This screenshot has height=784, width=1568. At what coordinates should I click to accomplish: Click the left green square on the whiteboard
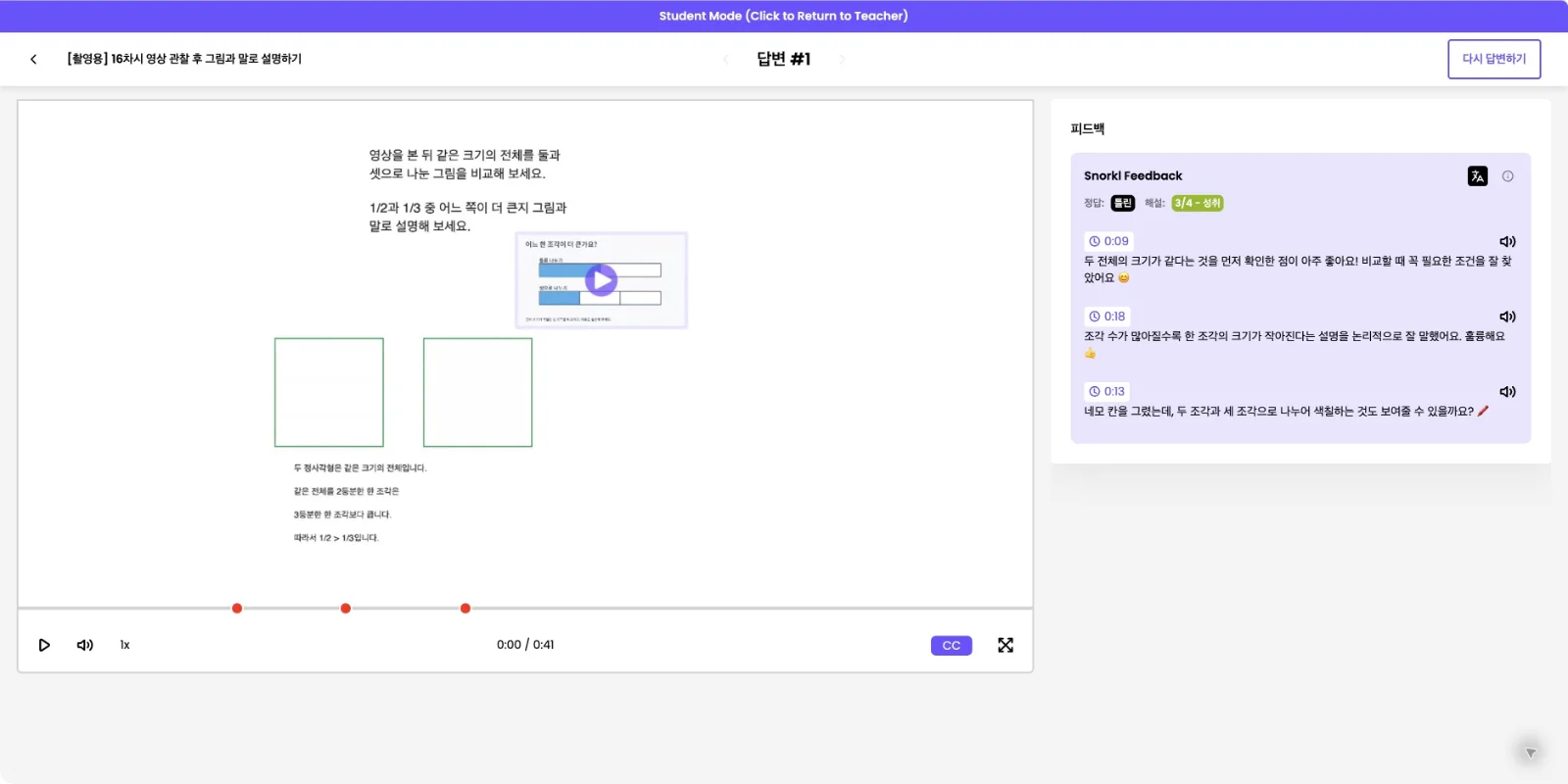329,392
